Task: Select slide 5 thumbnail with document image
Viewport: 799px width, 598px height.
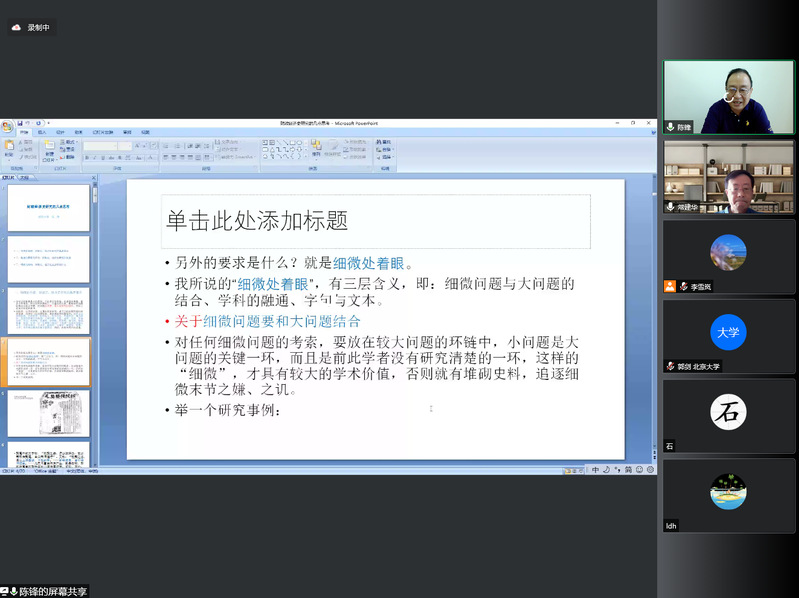Action: pyautogui.click(x=48, y=413)
